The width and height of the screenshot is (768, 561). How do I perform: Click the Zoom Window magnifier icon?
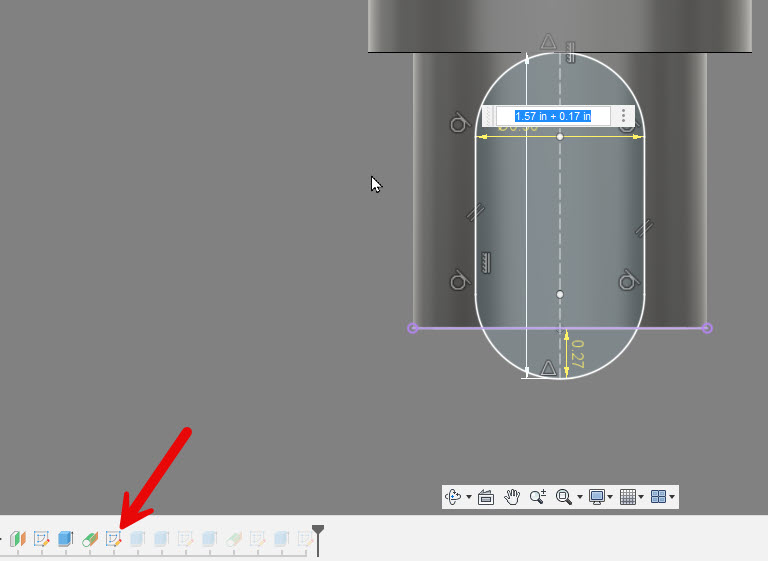coord(564,497)
